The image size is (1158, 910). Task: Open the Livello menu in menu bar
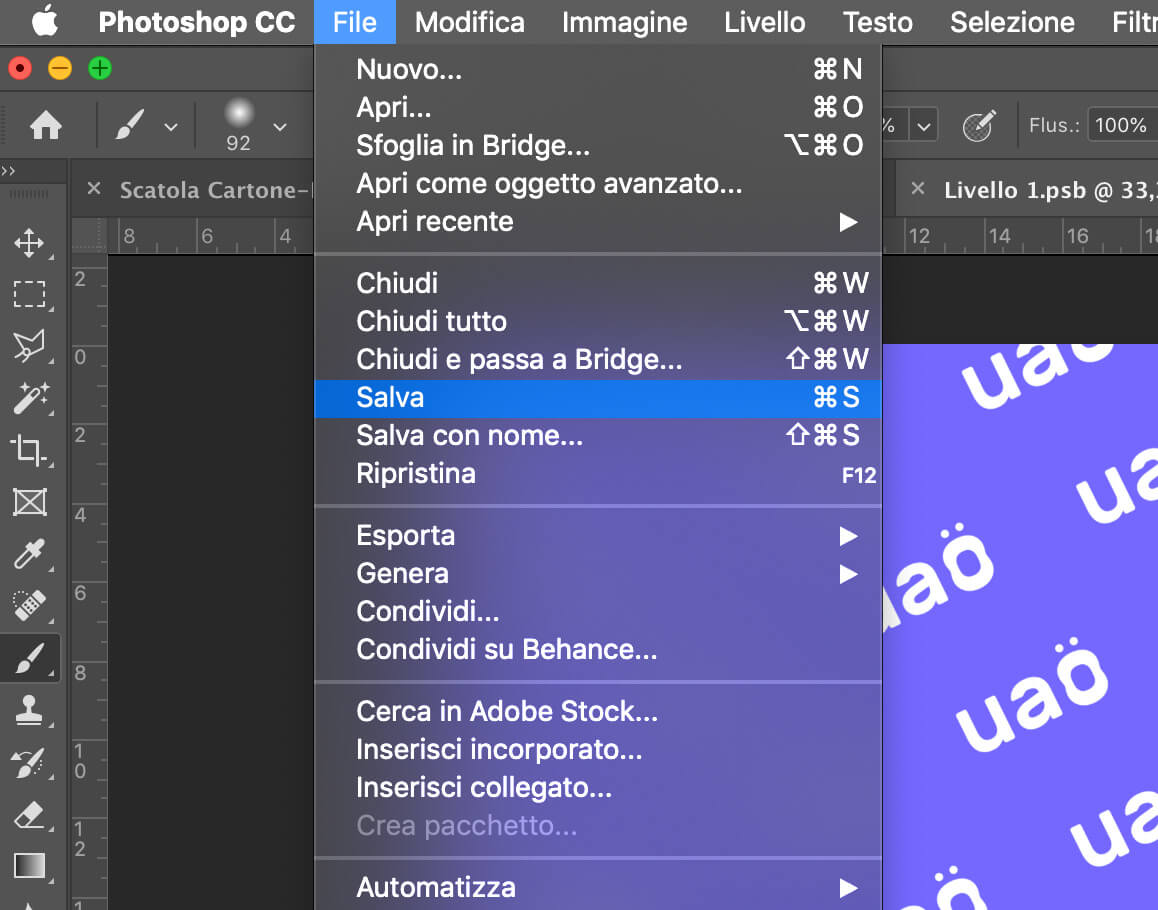pos(764,22)
